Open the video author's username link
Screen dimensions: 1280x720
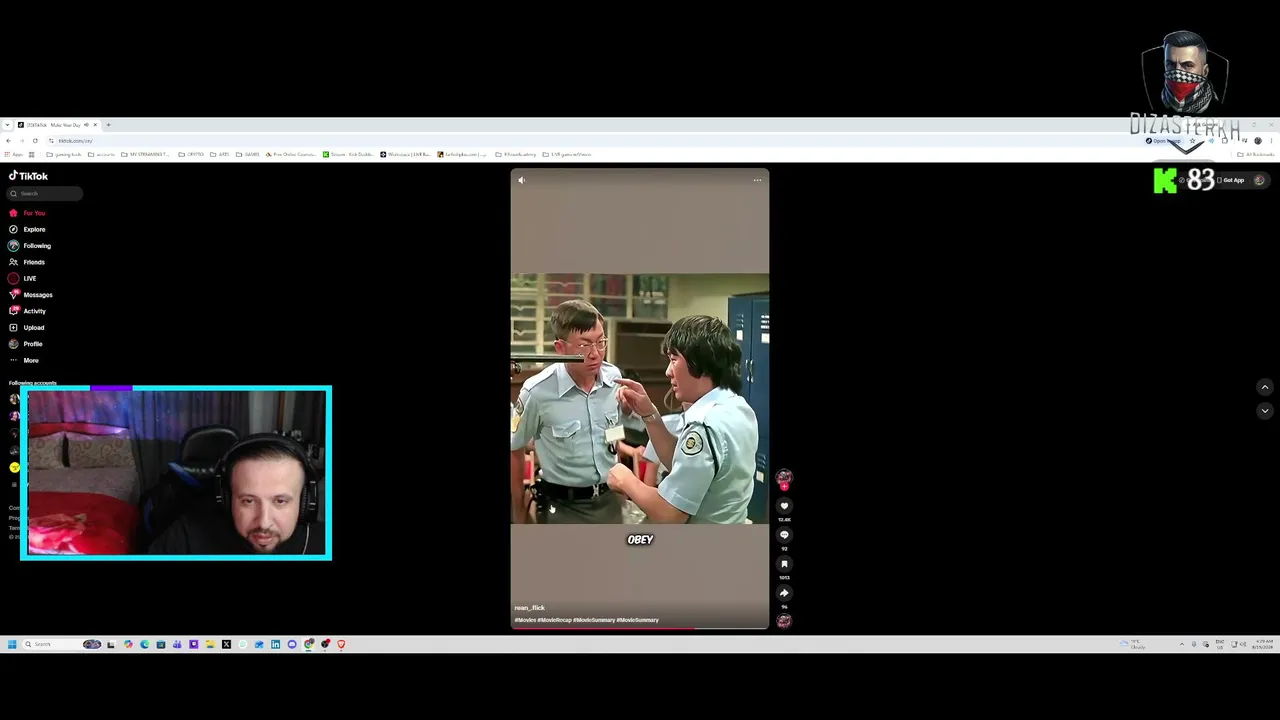(530, 608)
